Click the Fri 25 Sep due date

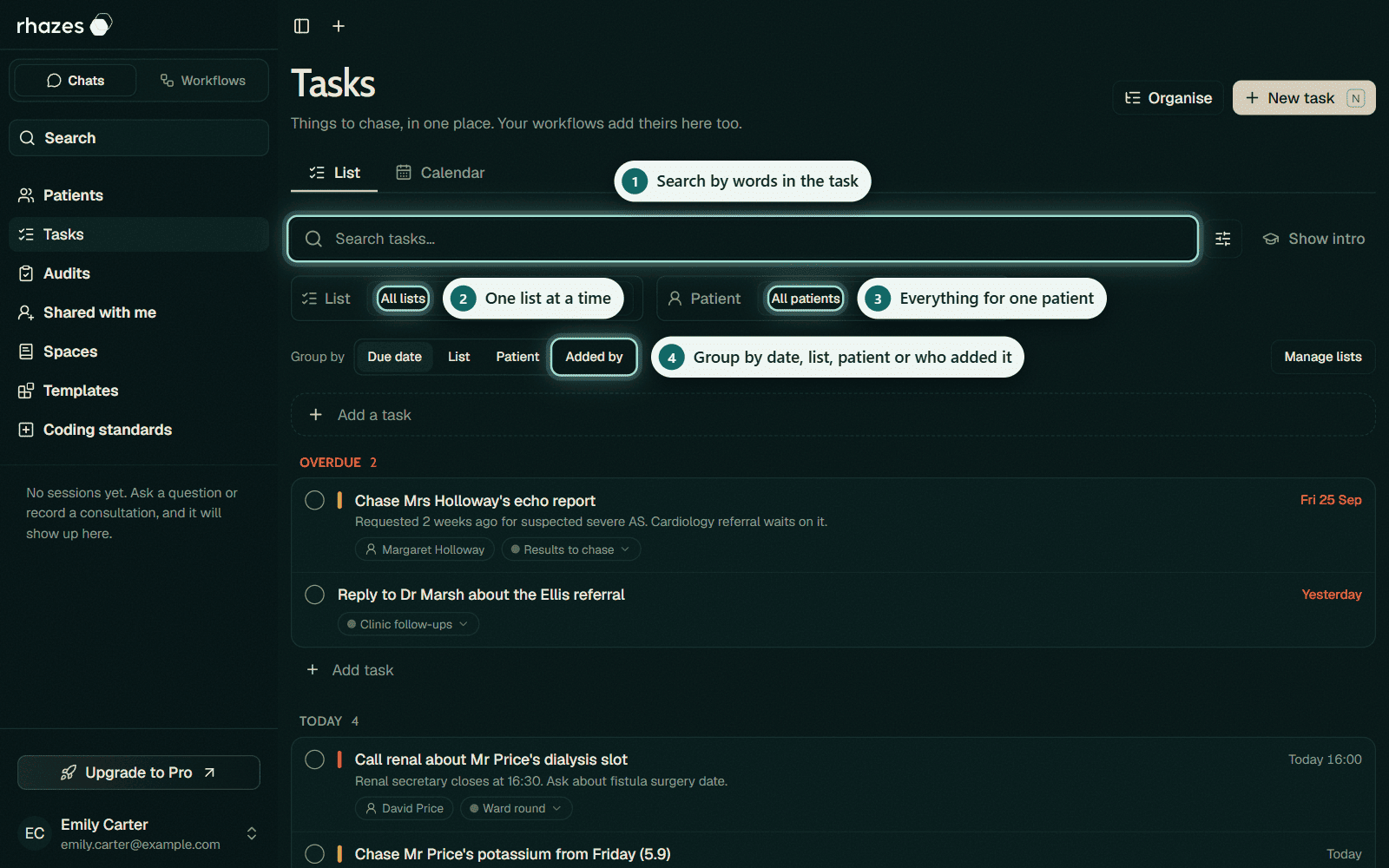1331,500
